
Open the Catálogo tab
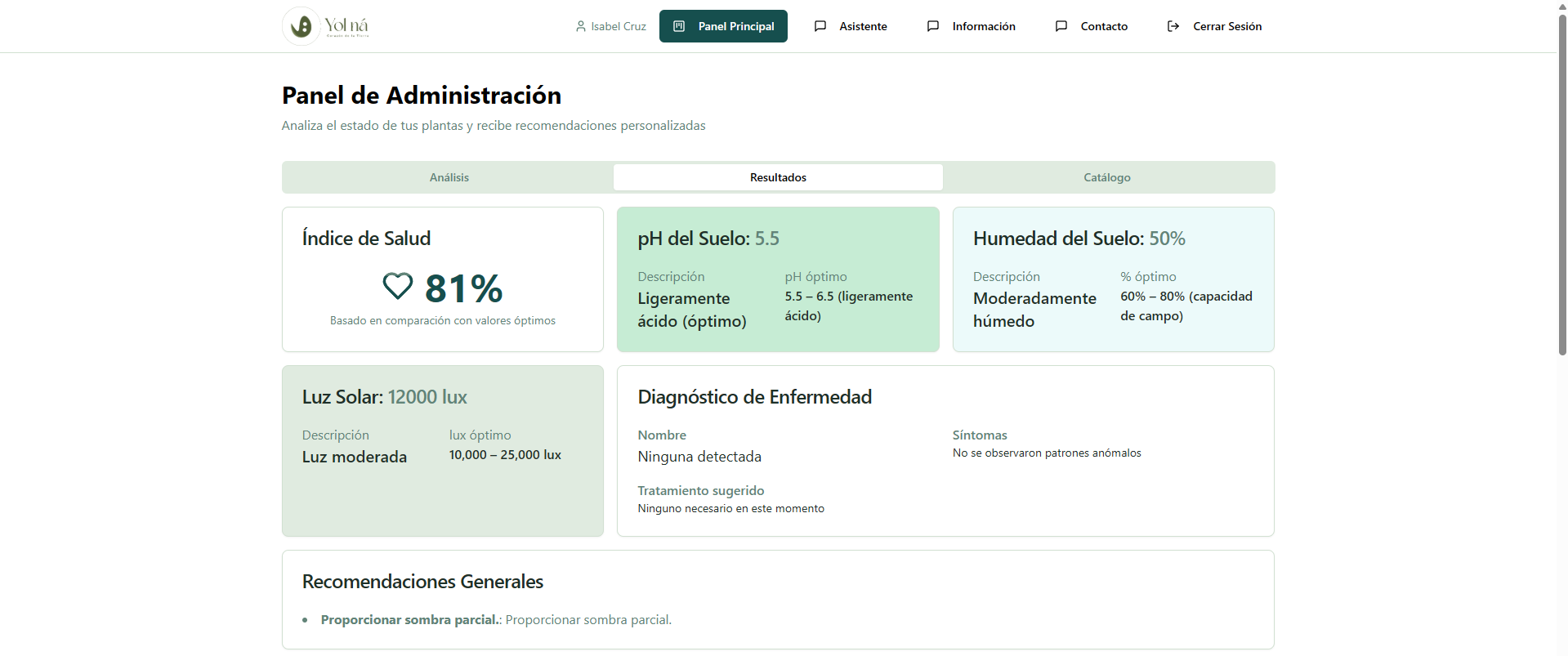click(1107, 177)
